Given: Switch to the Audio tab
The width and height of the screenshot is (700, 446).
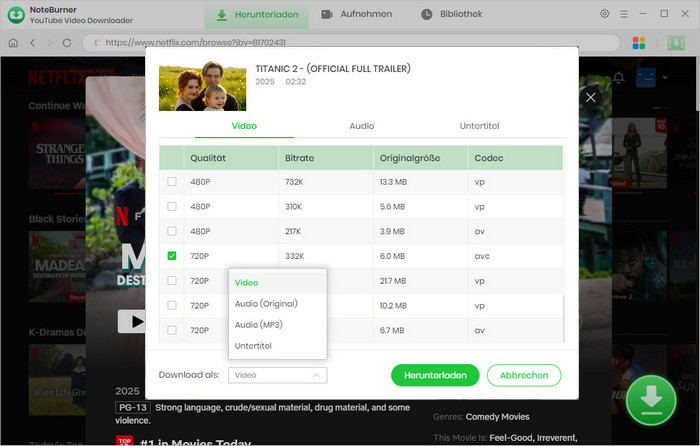Looking at the screenshot, I should coord(362,126).
